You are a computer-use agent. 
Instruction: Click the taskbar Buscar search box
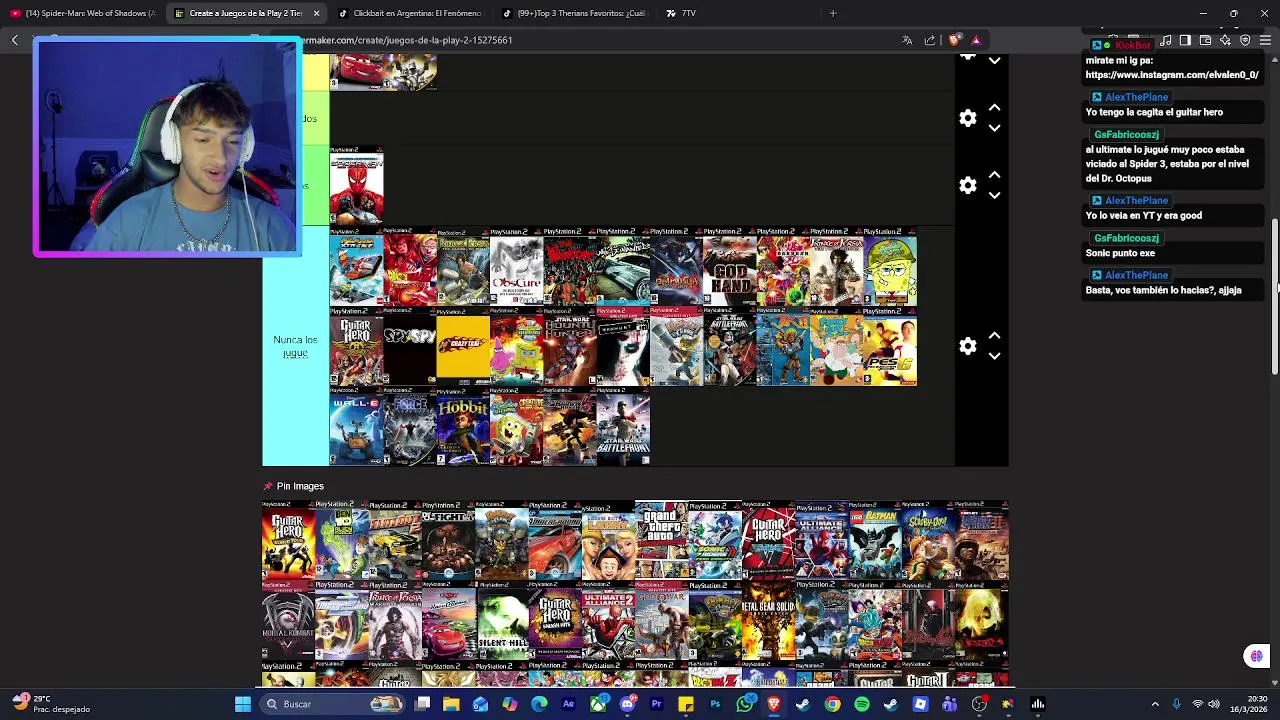[x=330, y=704]
